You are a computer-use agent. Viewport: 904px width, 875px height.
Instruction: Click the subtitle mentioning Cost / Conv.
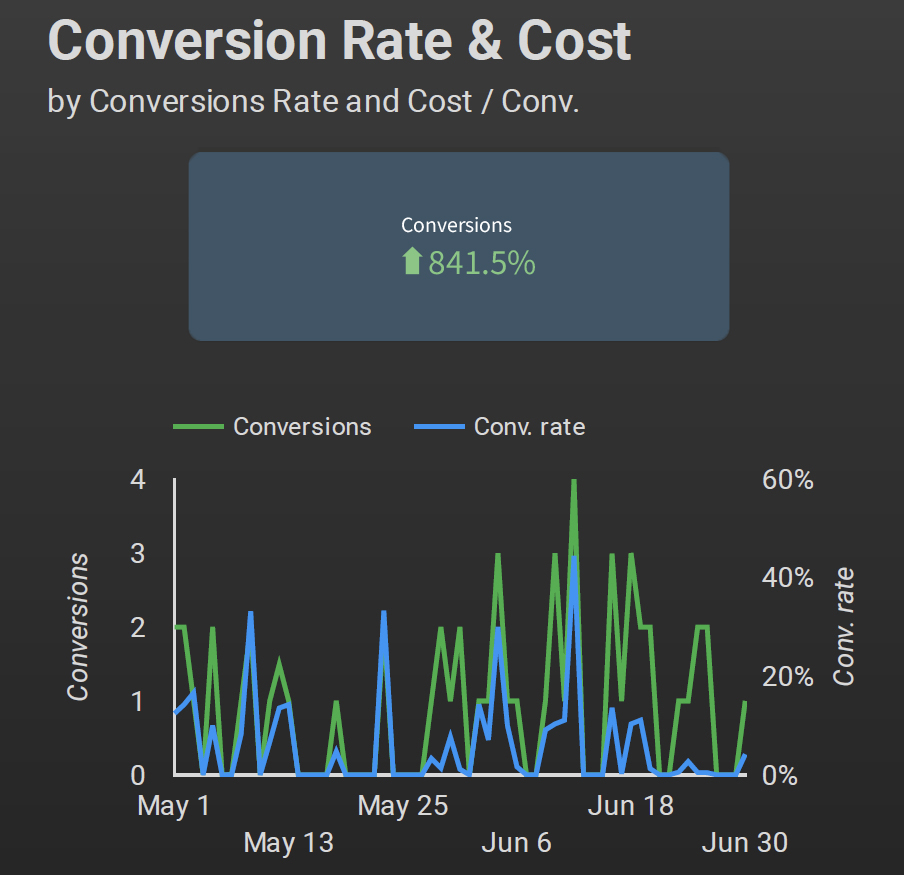point(313,101)
